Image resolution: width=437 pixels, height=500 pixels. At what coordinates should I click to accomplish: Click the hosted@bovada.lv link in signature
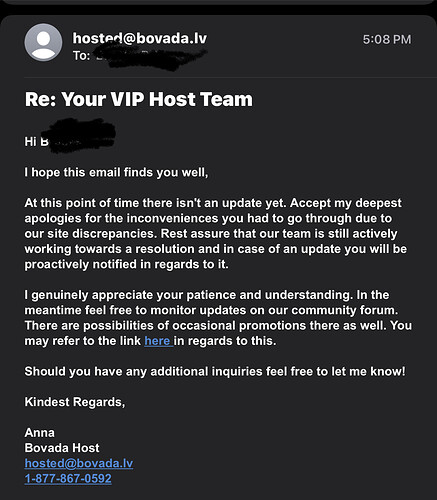(x=79, y=463)
